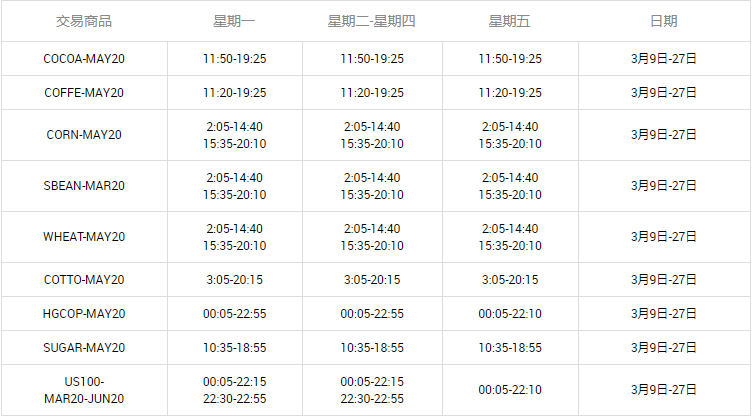753x416 pixels.
Task: Click the 星期一 column header
Action: coord(234,21)
